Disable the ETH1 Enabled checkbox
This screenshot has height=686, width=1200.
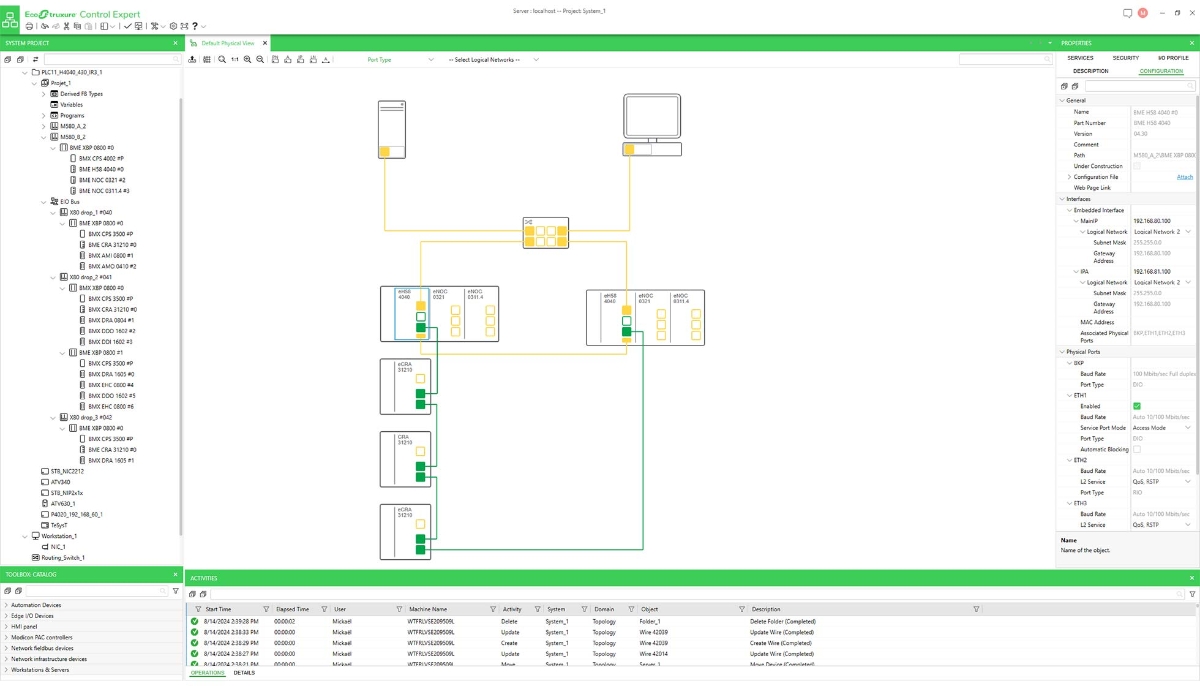tap(1136, 406)
